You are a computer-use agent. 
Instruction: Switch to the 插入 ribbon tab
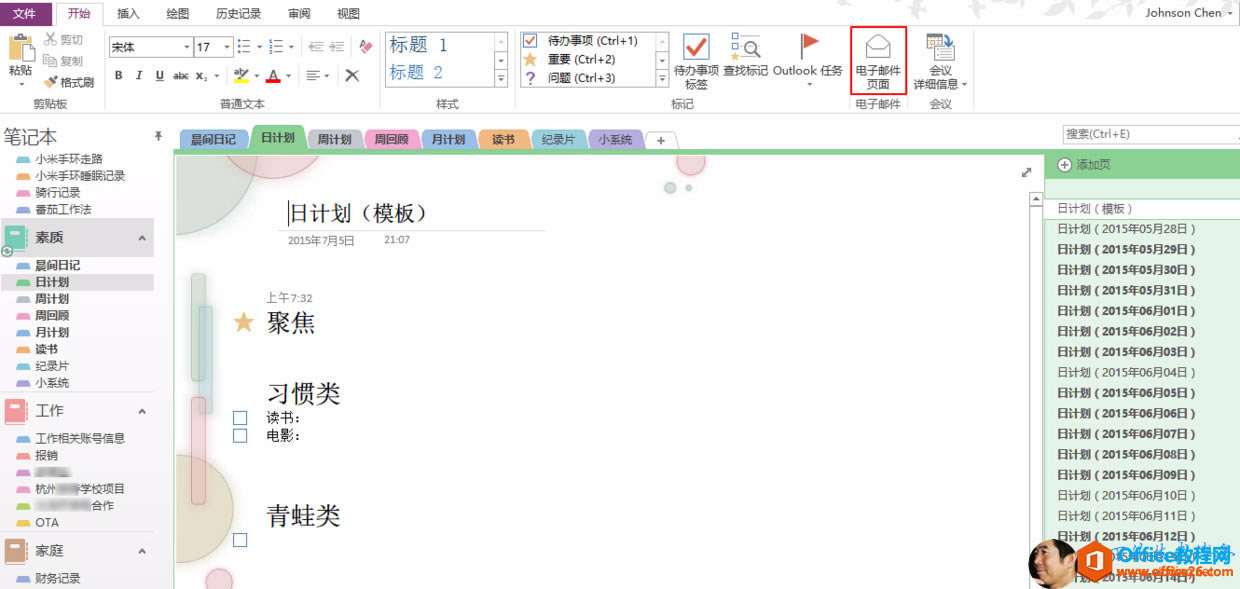pos(128,13)
